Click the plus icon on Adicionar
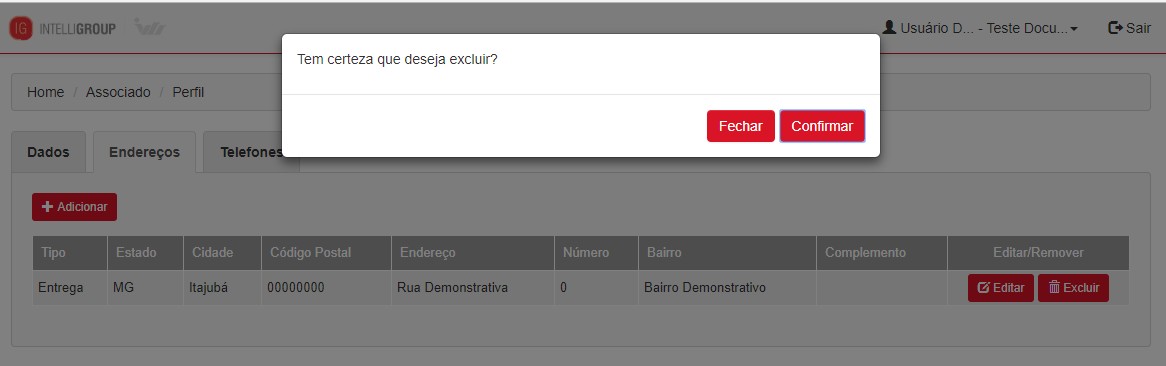The height and width of the screenshot is (366, 1166). click(x=48, y=207)
